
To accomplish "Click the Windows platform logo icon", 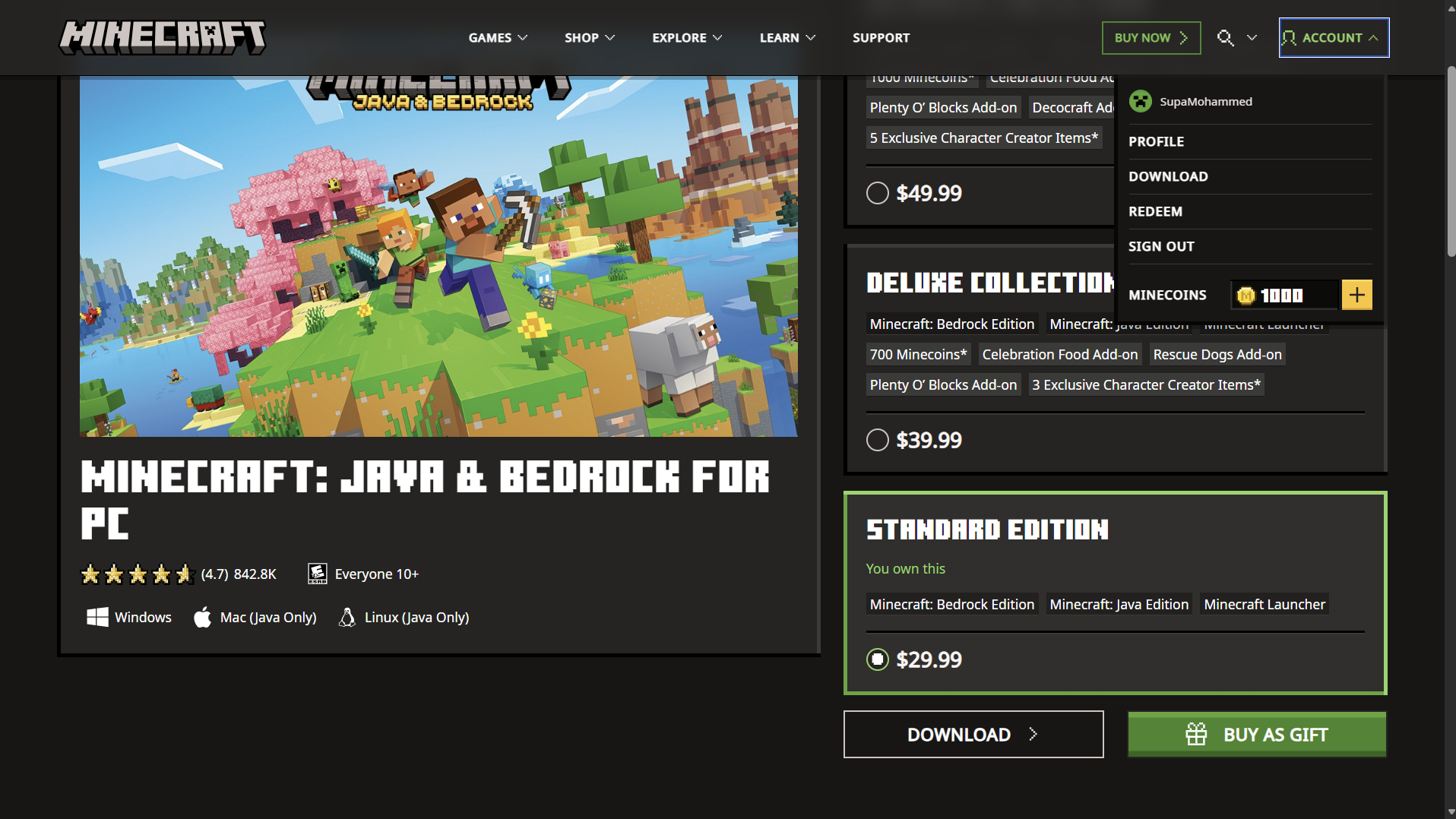I will pos(97,617).
